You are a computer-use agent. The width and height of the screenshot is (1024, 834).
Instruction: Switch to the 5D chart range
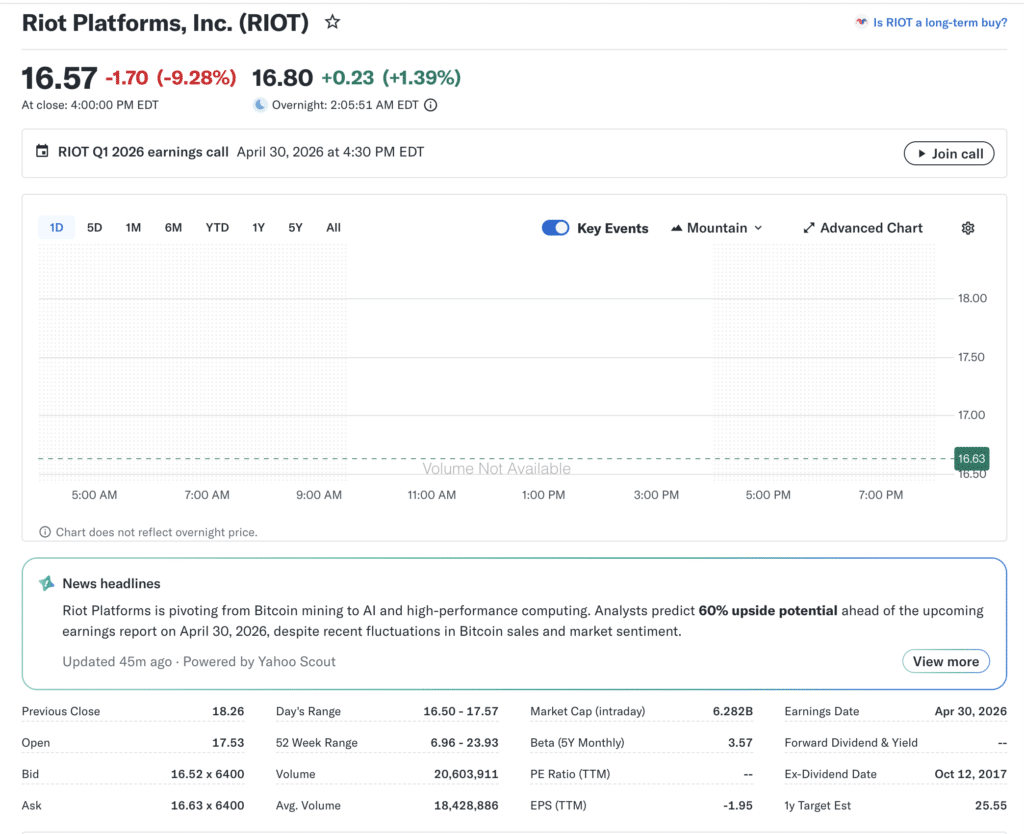coord(94,228)
